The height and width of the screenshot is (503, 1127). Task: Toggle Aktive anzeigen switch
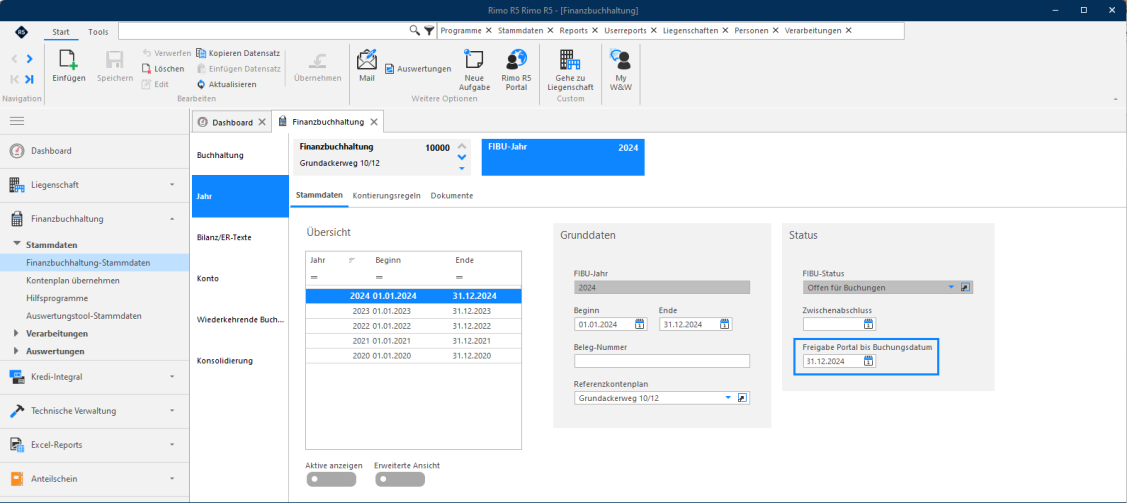(331, 479)
